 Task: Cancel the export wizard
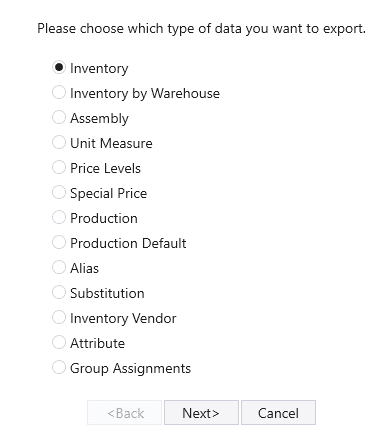(x=278, y=413)
